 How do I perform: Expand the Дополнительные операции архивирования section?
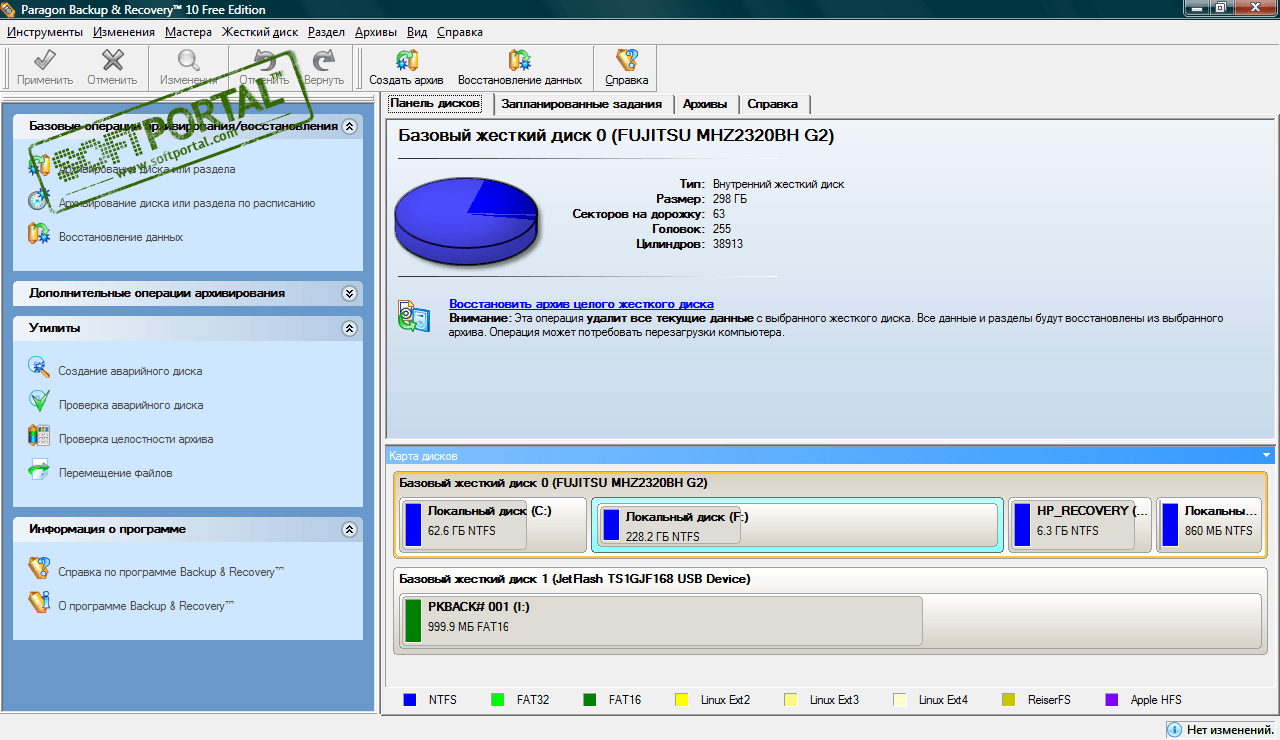[349, 294]
